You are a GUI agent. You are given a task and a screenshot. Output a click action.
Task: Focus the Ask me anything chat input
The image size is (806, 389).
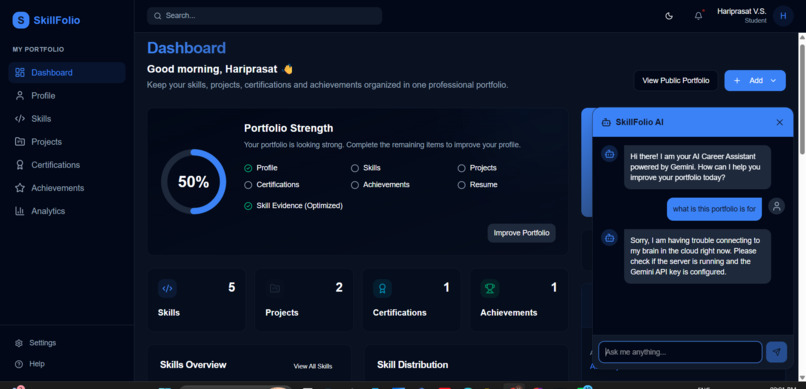[680, 352]
